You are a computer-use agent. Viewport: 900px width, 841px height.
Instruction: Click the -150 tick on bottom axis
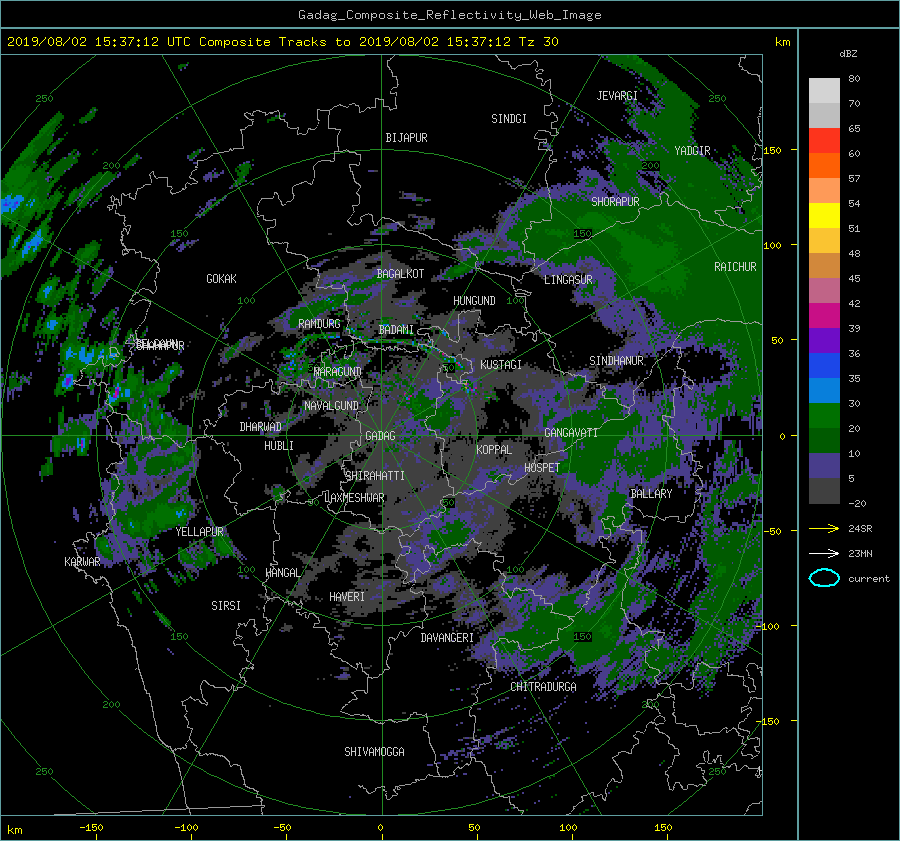click(91, 828)
